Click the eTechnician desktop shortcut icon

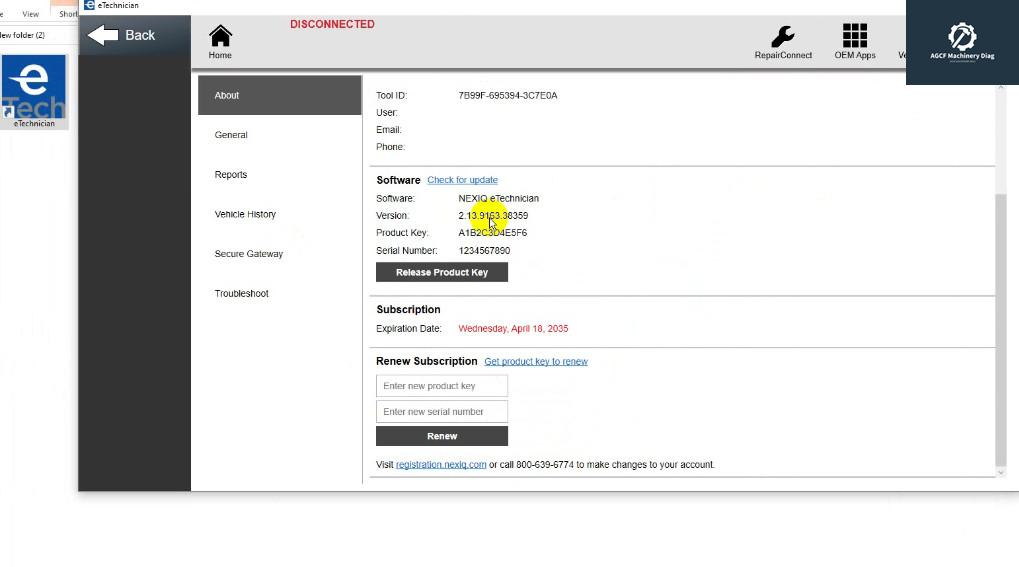(x=34, y=91)
